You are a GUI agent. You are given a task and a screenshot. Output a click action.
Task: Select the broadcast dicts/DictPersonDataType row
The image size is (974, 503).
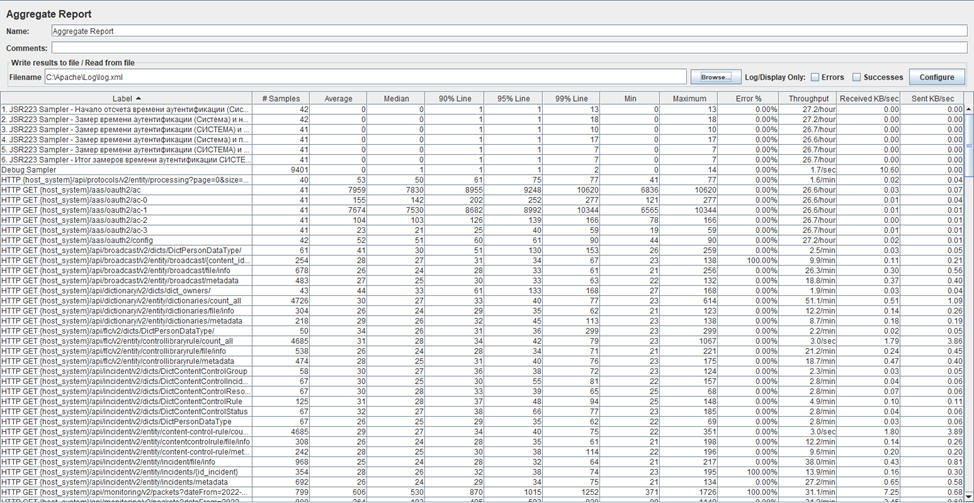pyautogui.click(x=483, y=250)
